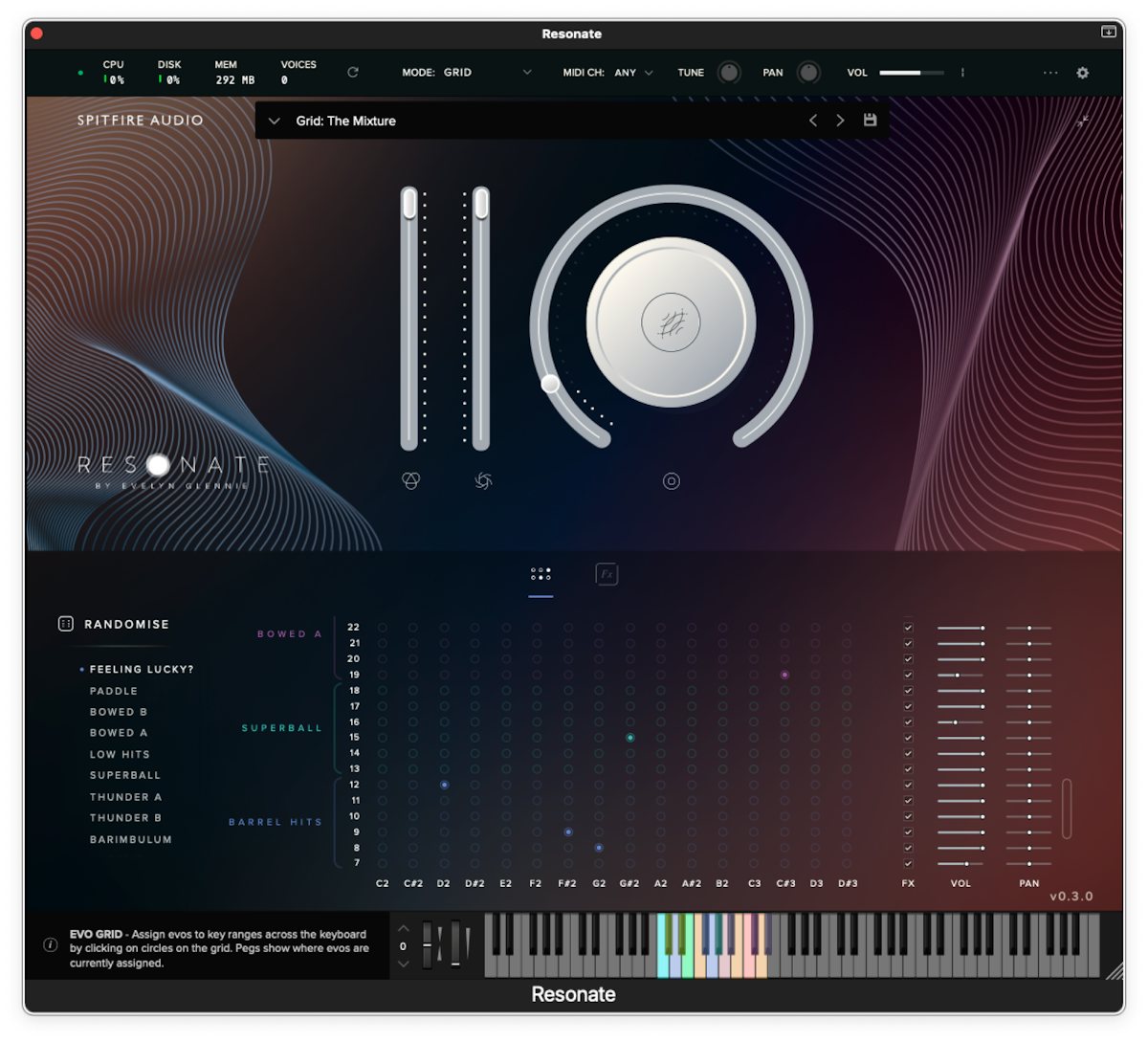Select Thunder B randomise option
1148x1042 pixels.
click(126, 818)
